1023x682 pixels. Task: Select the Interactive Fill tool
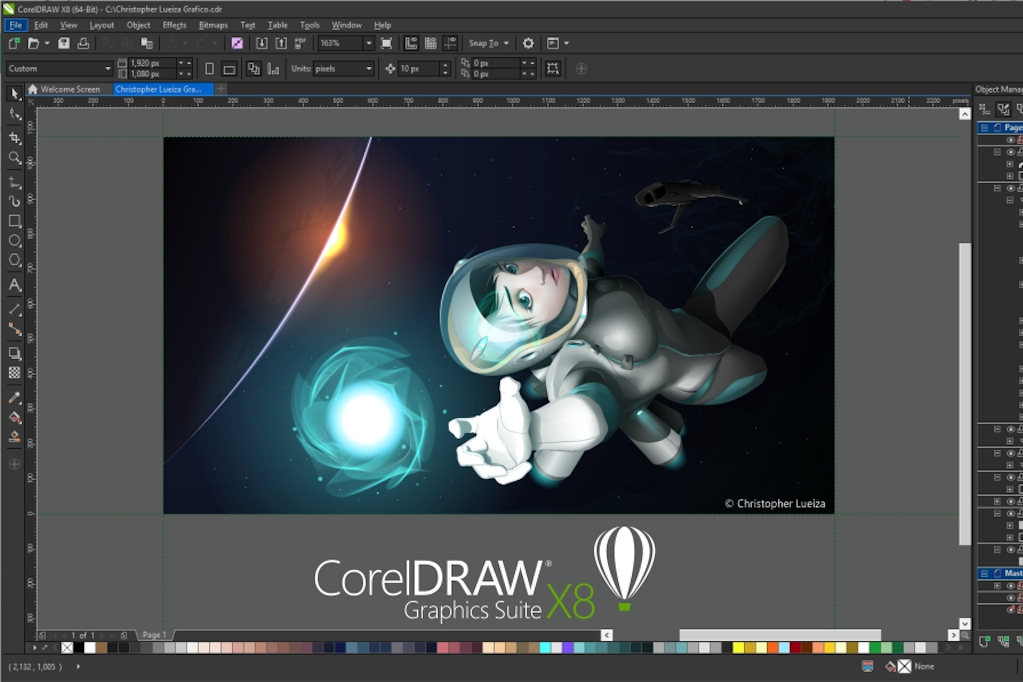[x=14, y=418]
